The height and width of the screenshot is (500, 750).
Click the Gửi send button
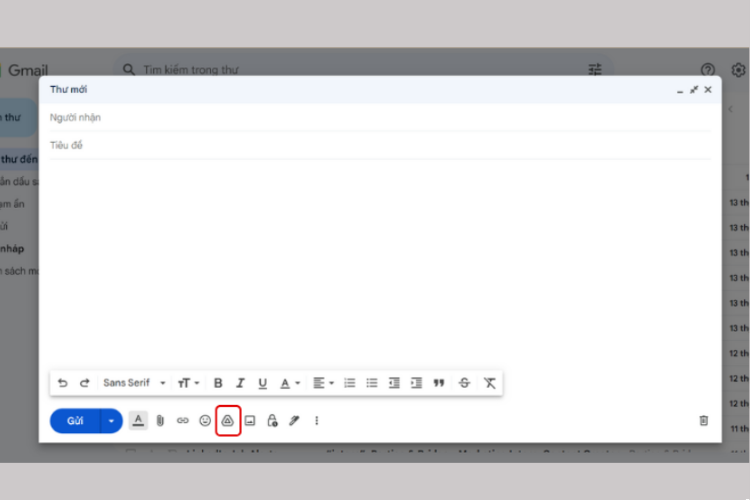pyautogui.click(x=75, y=421)
